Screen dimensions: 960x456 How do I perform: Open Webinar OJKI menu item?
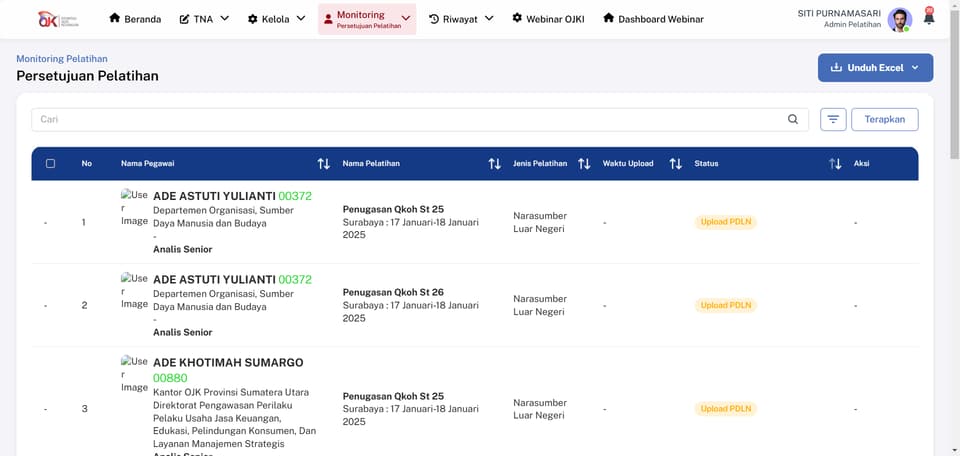[548, 19]
